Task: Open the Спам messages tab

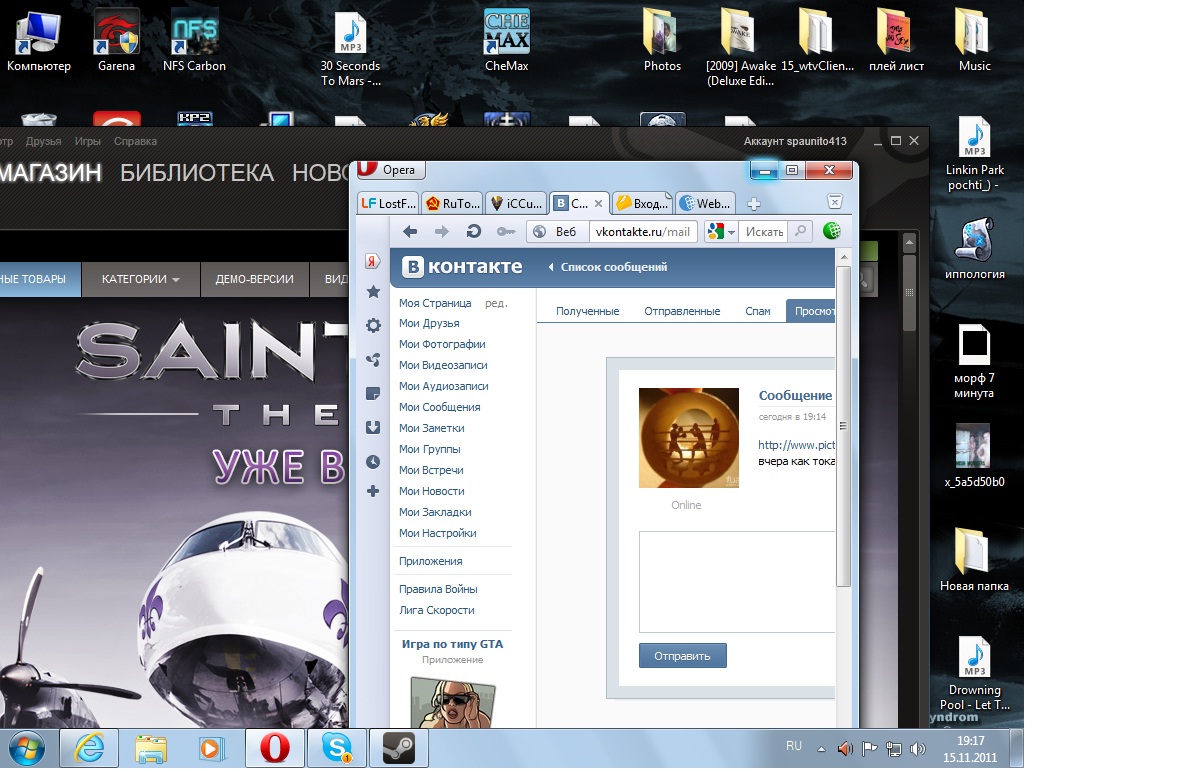Action: click(x=758, y=311)
